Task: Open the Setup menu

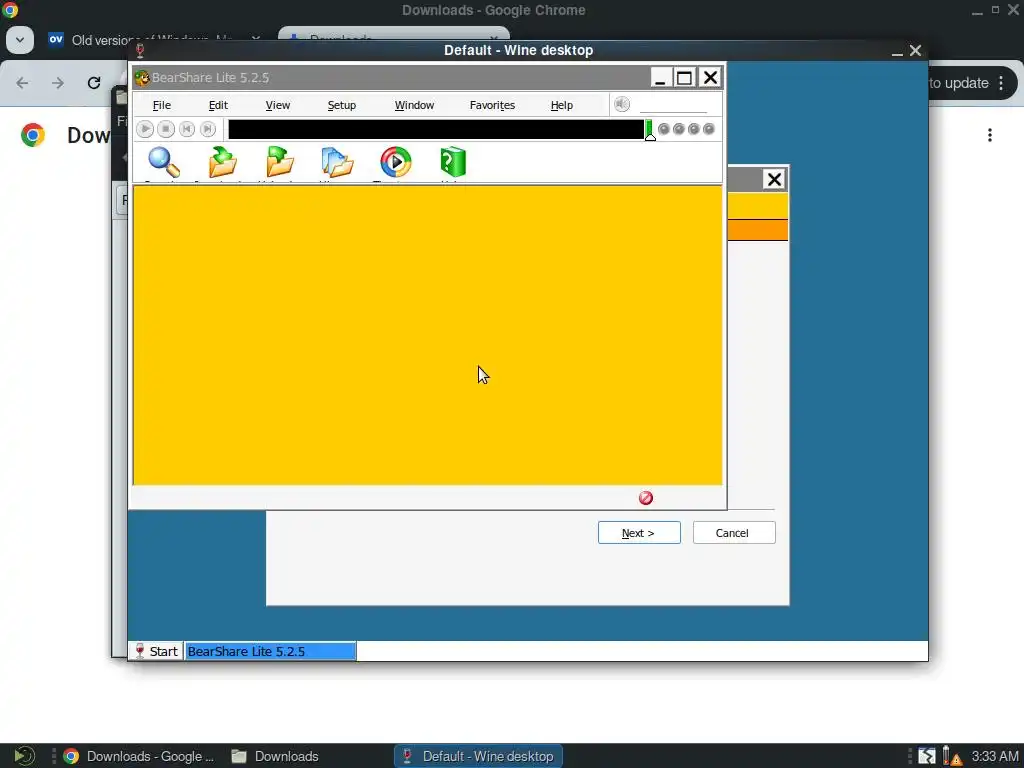Action: click(342, 105)
